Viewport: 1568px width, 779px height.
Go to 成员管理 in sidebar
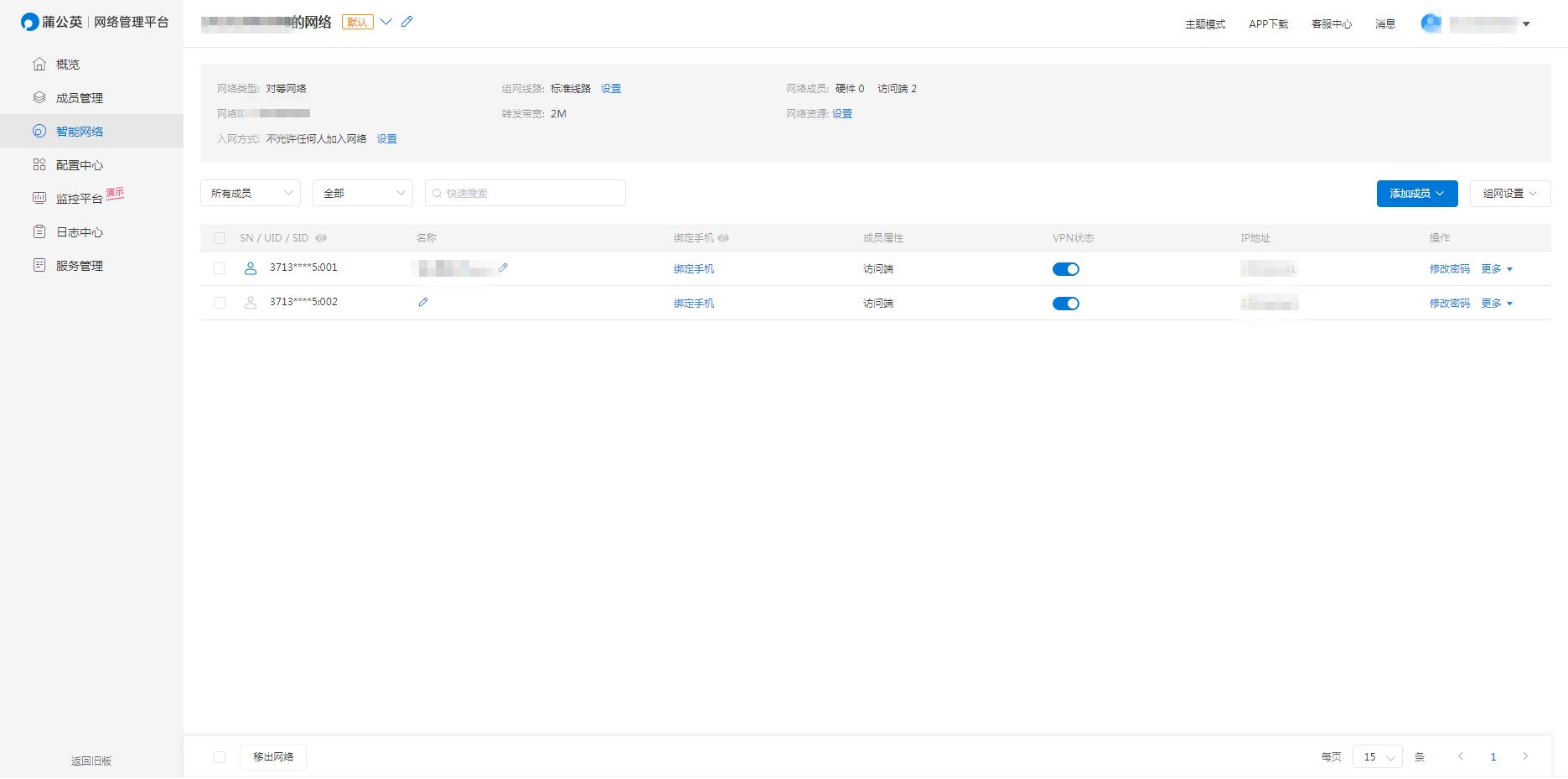pyautogui.click(x=79, y=98)
